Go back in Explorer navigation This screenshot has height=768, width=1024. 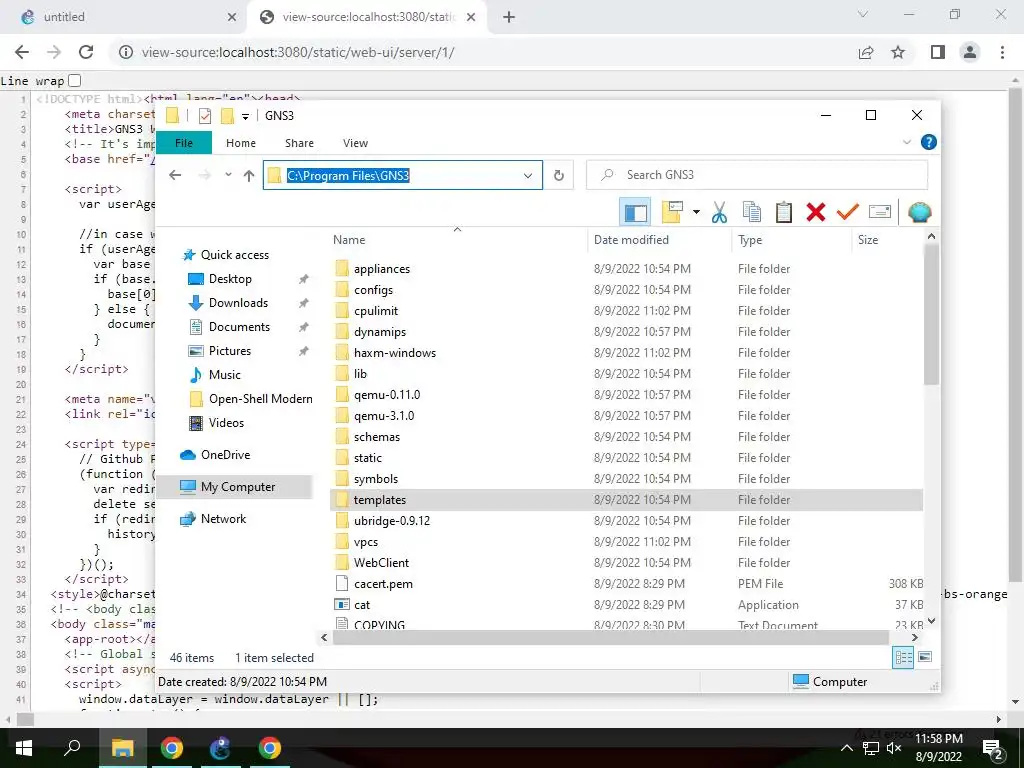pyautogui.click(x=175, y=175)
